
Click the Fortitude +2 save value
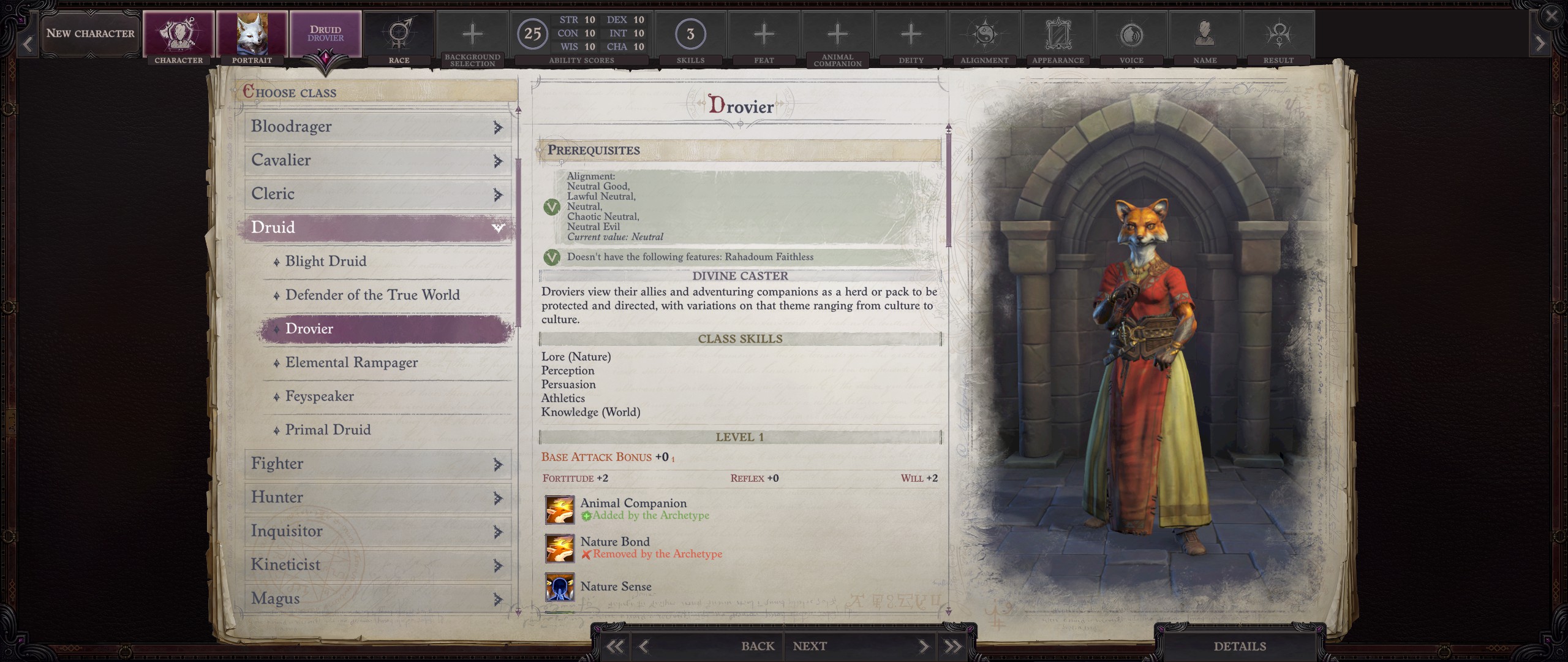[x=575, y=478]
